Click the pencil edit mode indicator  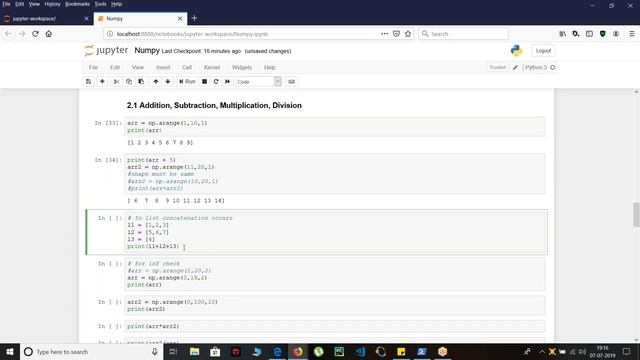pyautogui.click(x=515, y=67)
